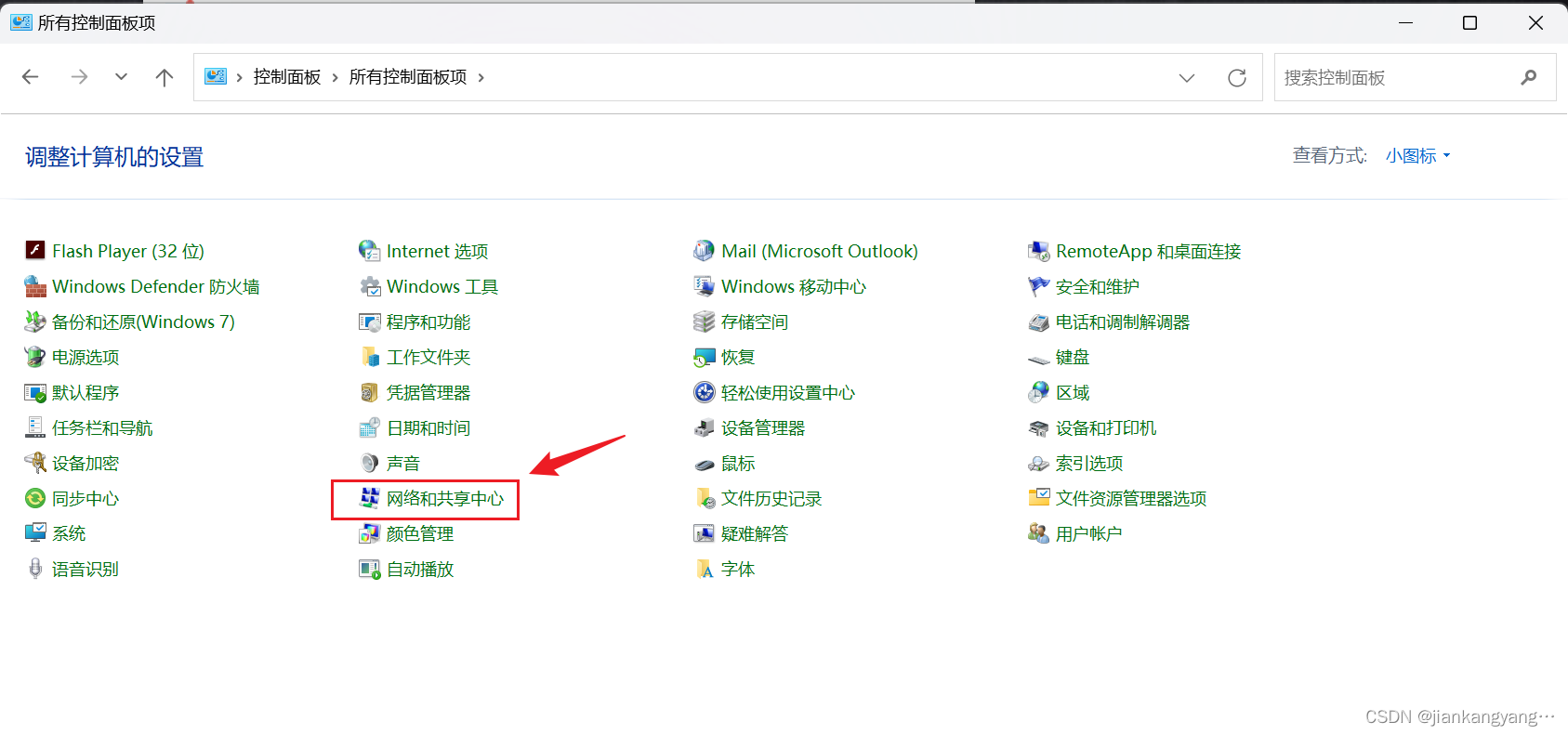This screenshot has height=735, width=1568.
Task: Go up one level with up arrow
Action: pos(165,77)
